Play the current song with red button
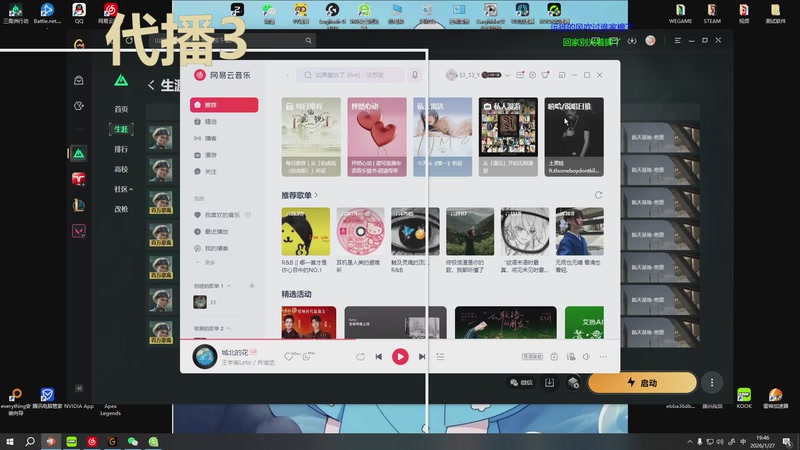Viewport: 800px width, 450px height. pos(400,357)
